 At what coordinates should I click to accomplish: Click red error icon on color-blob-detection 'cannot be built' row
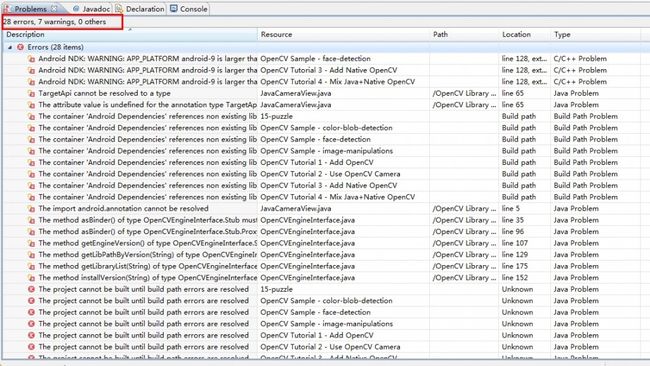31,301
